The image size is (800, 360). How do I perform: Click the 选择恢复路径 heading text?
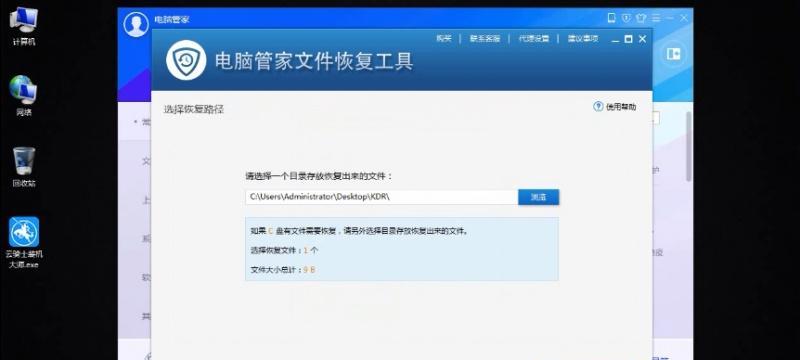[x=193, y=109]
